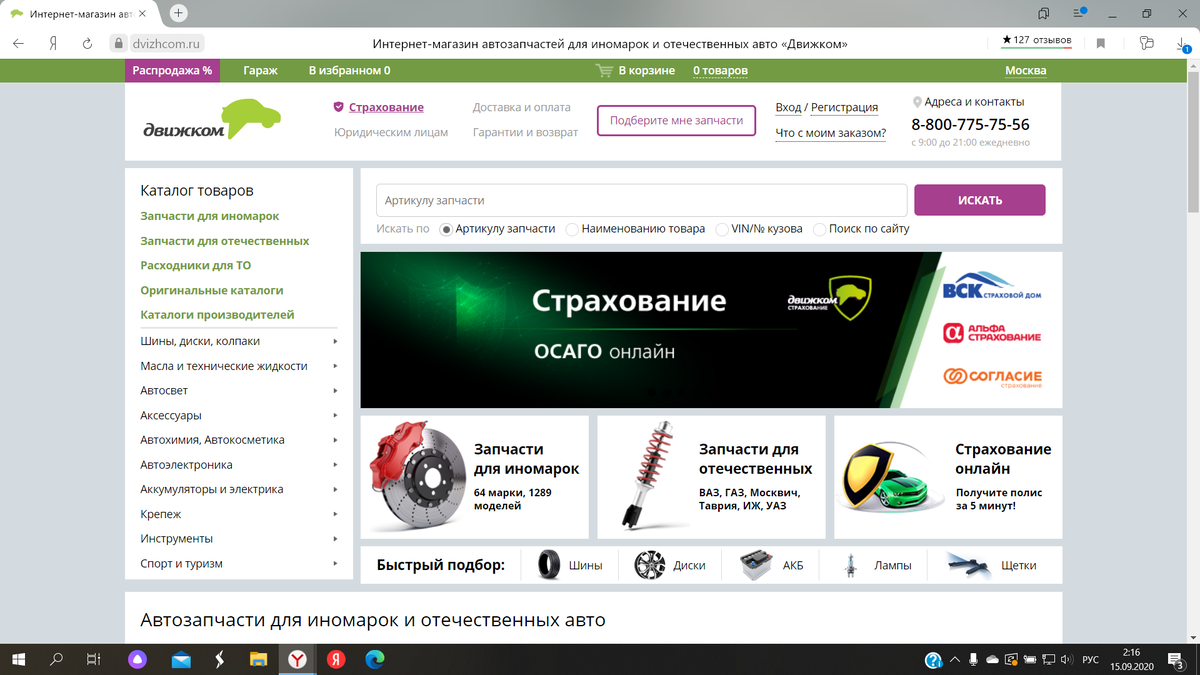The image size is (1200, 675).
Task: Select the Наименованию товара radio option
Action: point(572,229)
